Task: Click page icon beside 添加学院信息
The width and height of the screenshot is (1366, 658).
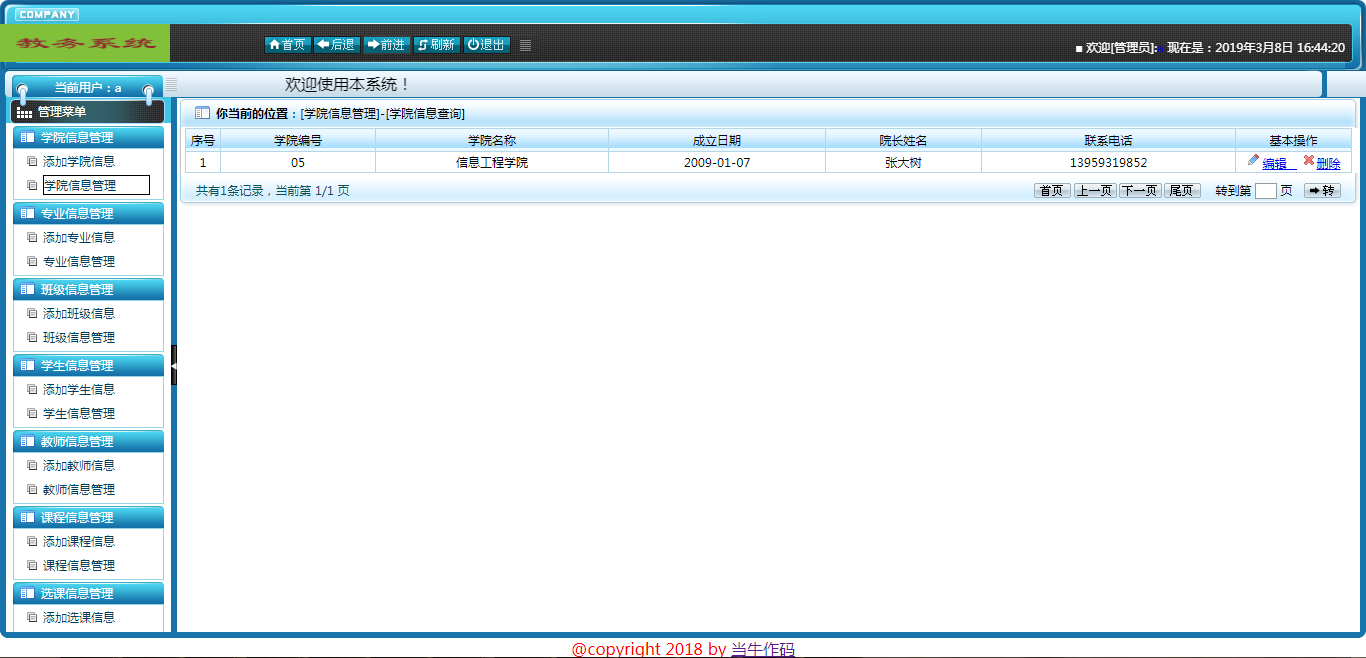Action: [32, 161]
